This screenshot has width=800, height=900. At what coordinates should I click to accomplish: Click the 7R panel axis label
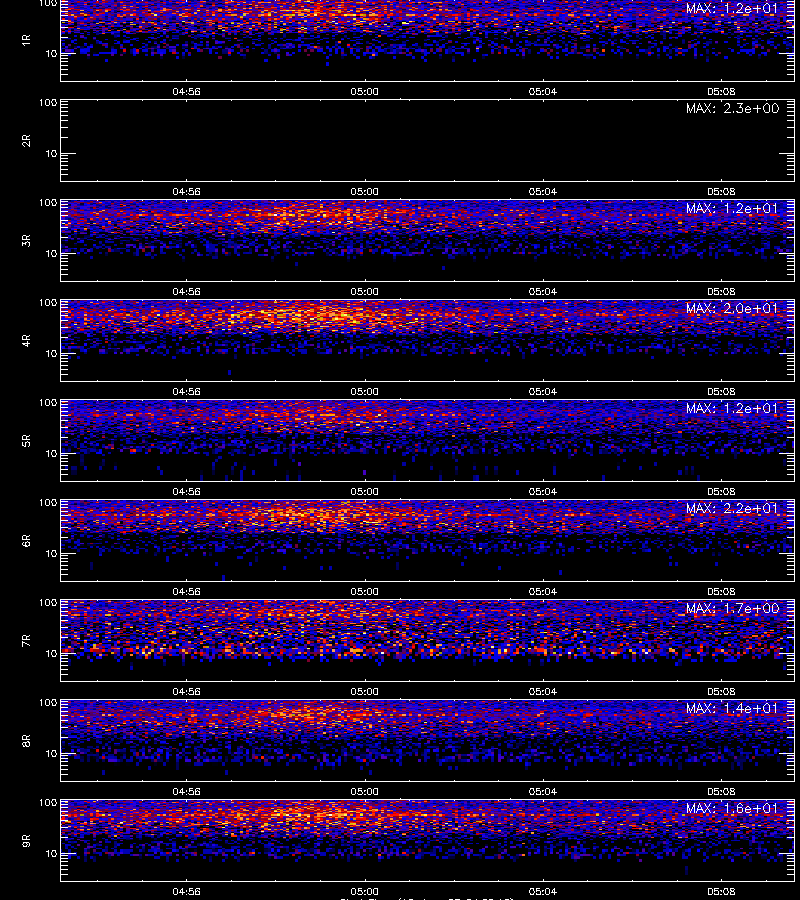26,641
